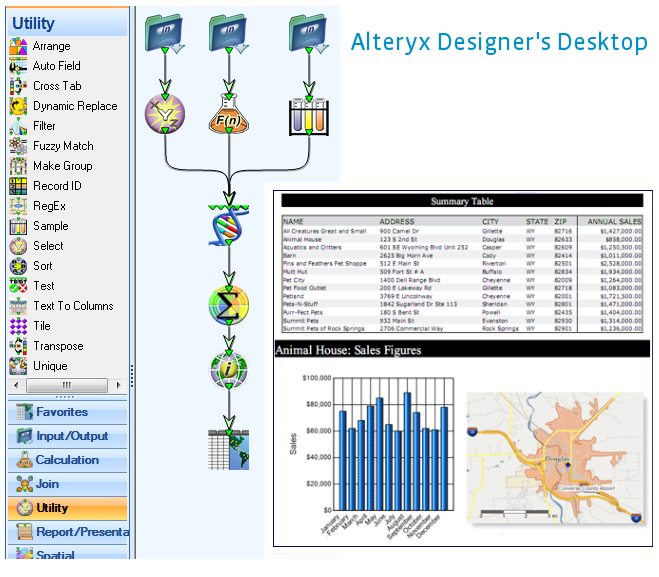Select the Tile tool
659x577 pixels.
30,326
